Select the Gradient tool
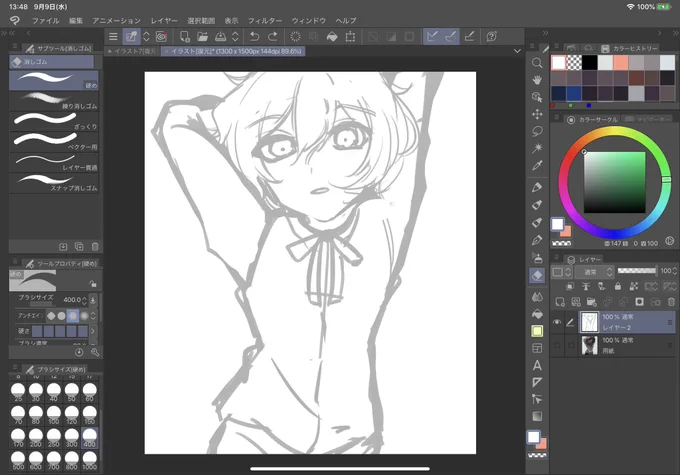The height and width of the screenshot is (475, 680). point(537,416)
